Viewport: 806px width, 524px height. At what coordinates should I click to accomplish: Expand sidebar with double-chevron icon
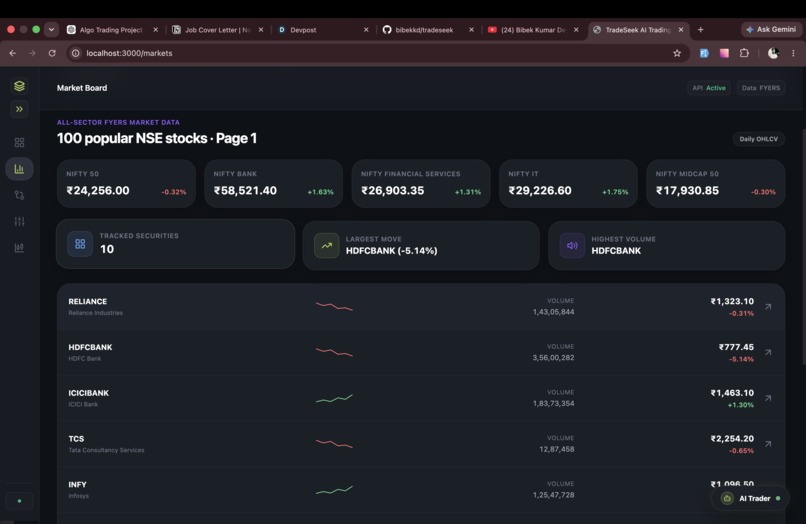pos(19,109)
